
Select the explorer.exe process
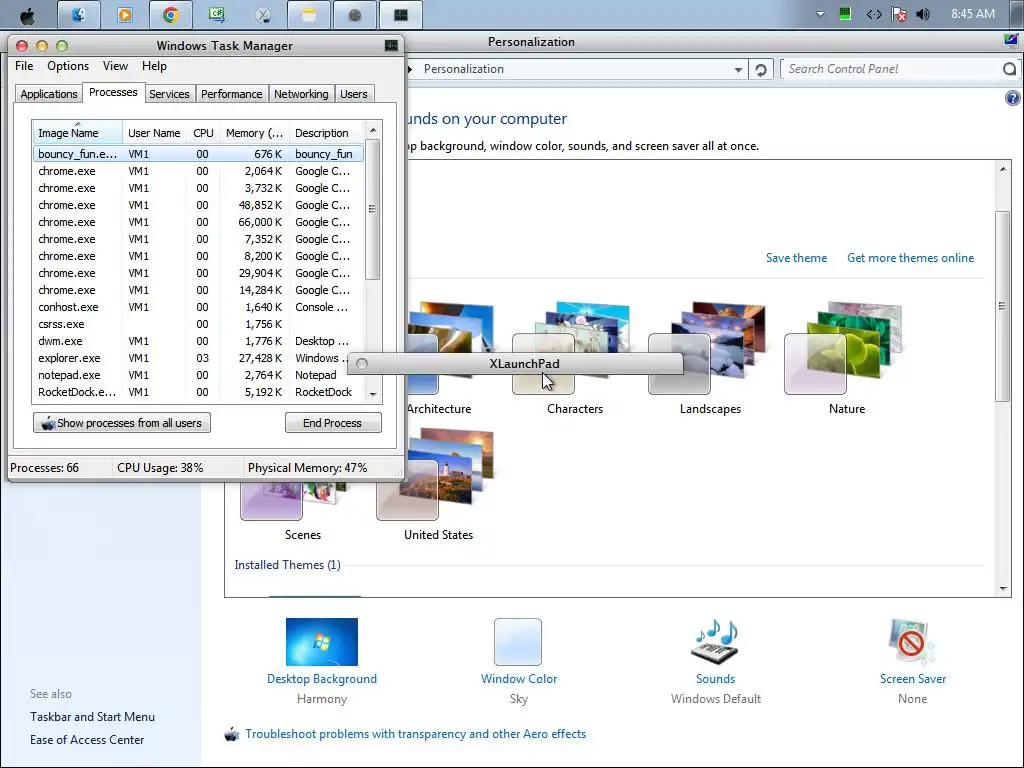(x=189, y=358)
